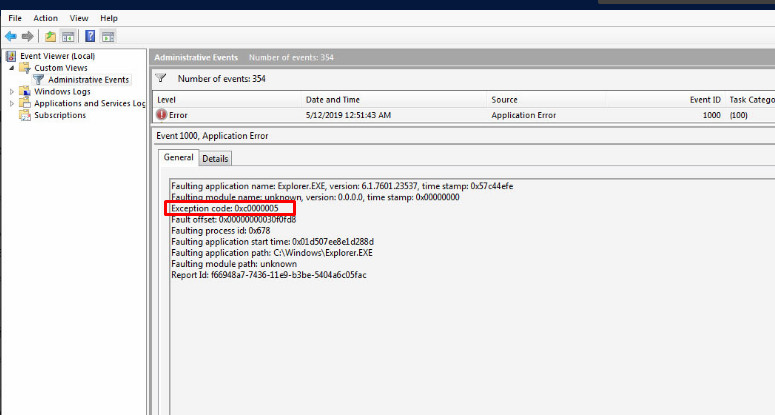775x415 pixels.
Task: Select Windows Logs label in tree
Action: (62, 91)
